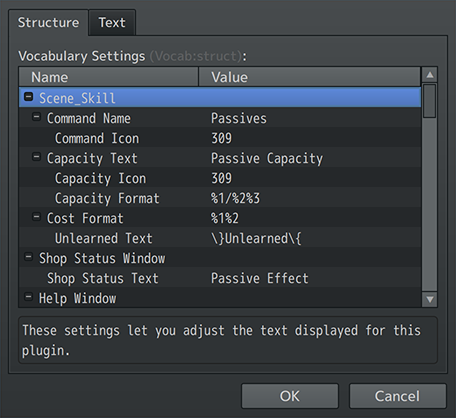Click the value 'Passive Effect'
The height and width of the screenshot is (418, 456).
[x=260, y=278]
